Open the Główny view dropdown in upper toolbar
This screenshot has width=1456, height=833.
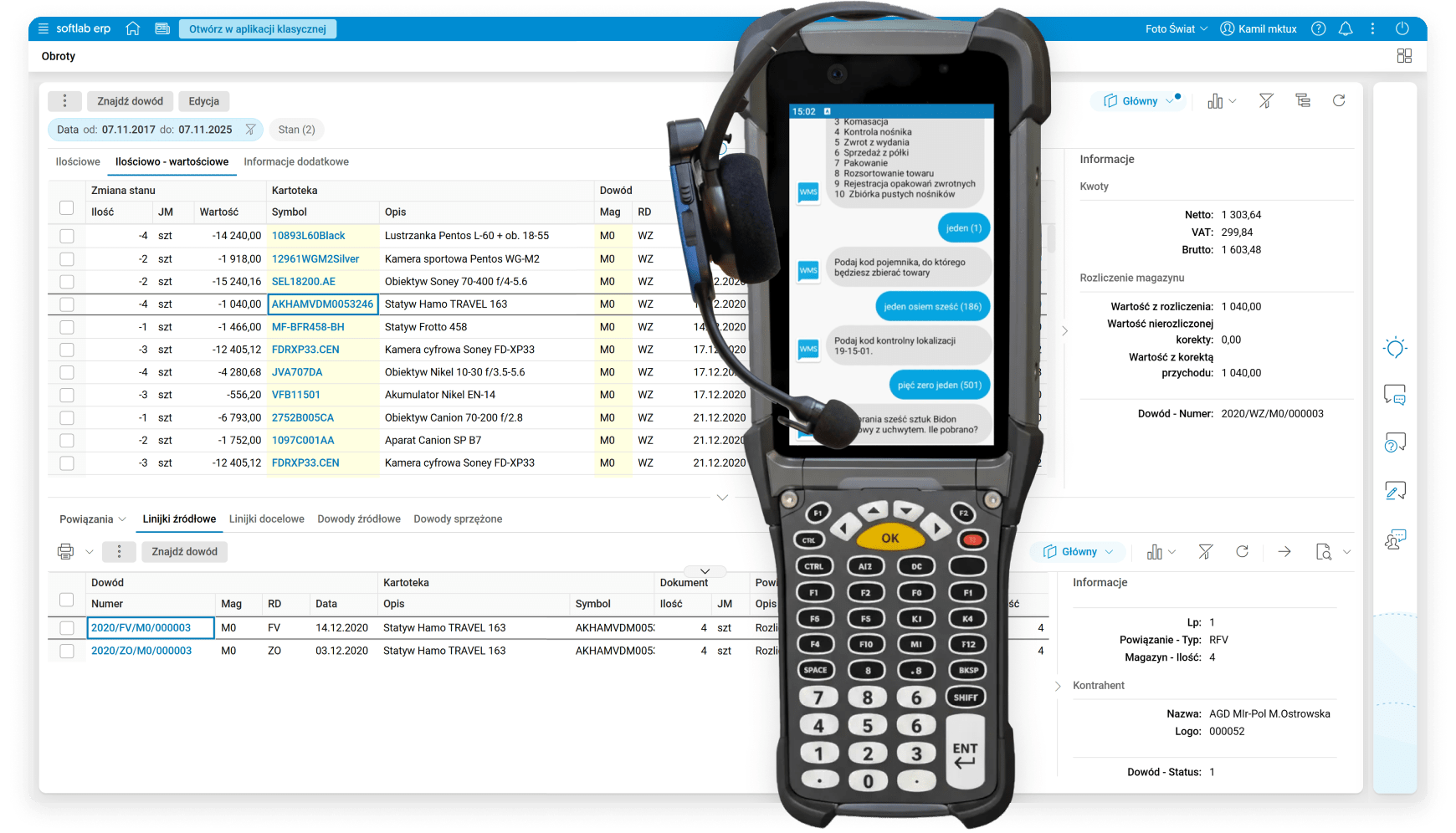pos(1138,101)
